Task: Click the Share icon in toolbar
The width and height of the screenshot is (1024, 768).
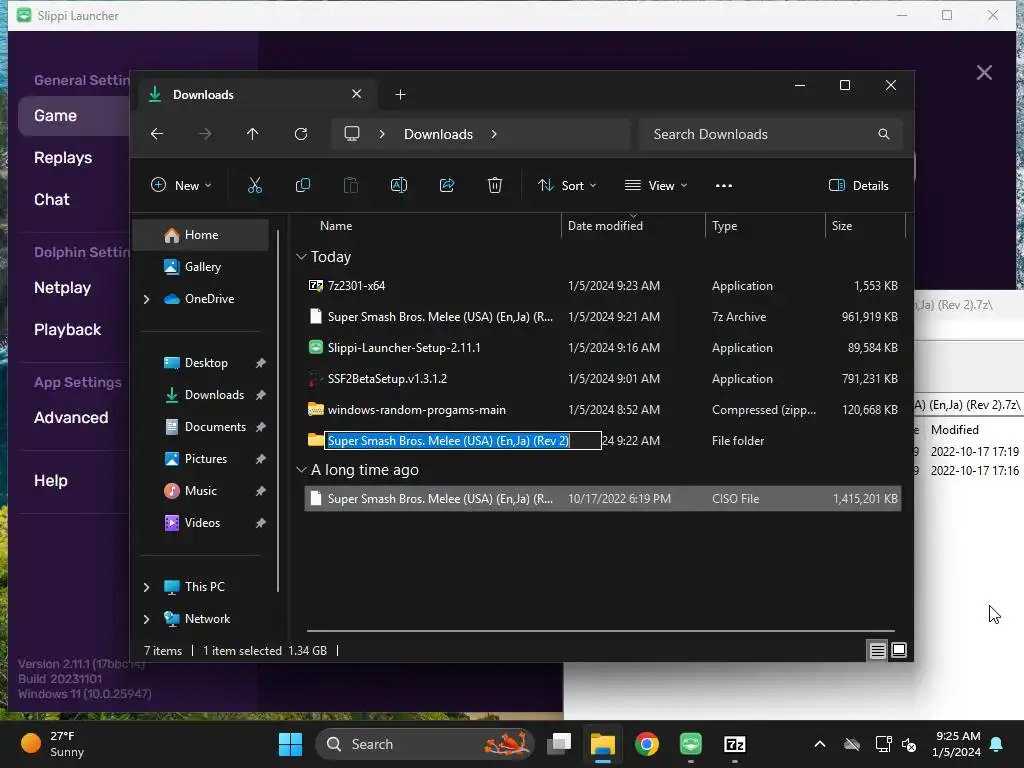Action: pyautogui.click(x=447, y=185)
